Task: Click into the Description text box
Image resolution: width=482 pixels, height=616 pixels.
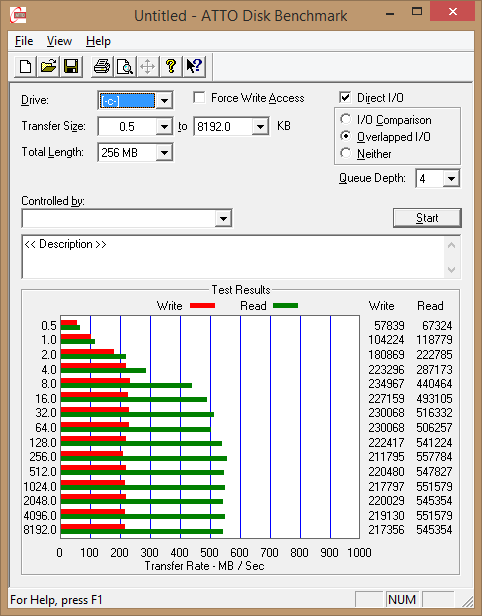Action: [x=233, y=257]
